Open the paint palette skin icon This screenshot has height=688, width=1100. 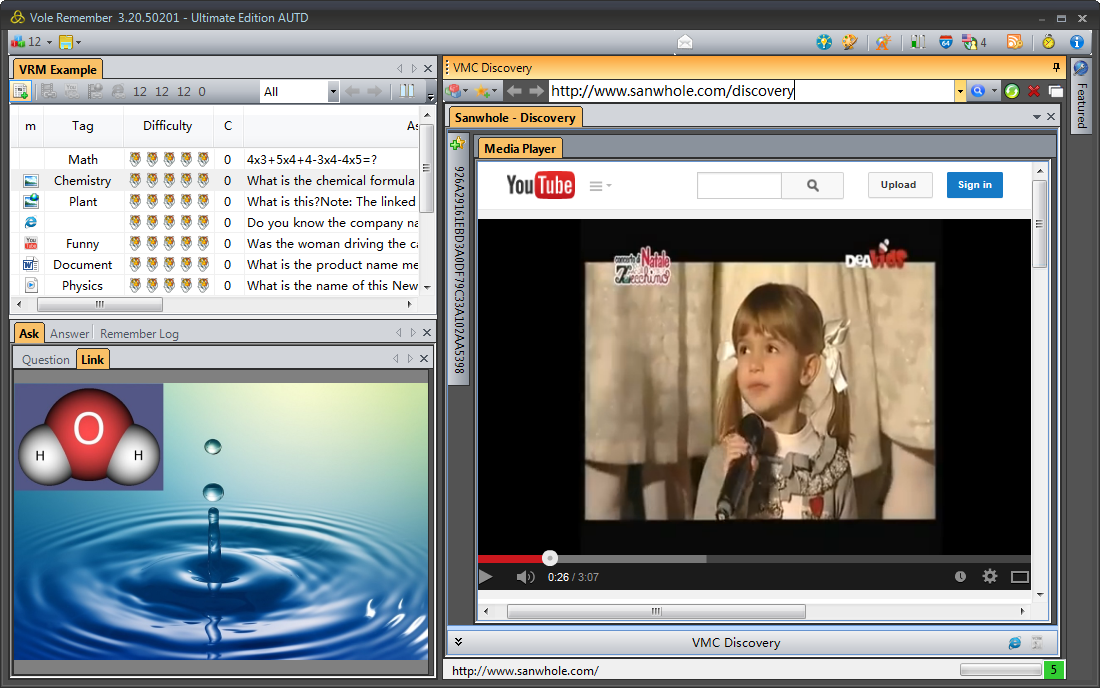click(850, 42)
